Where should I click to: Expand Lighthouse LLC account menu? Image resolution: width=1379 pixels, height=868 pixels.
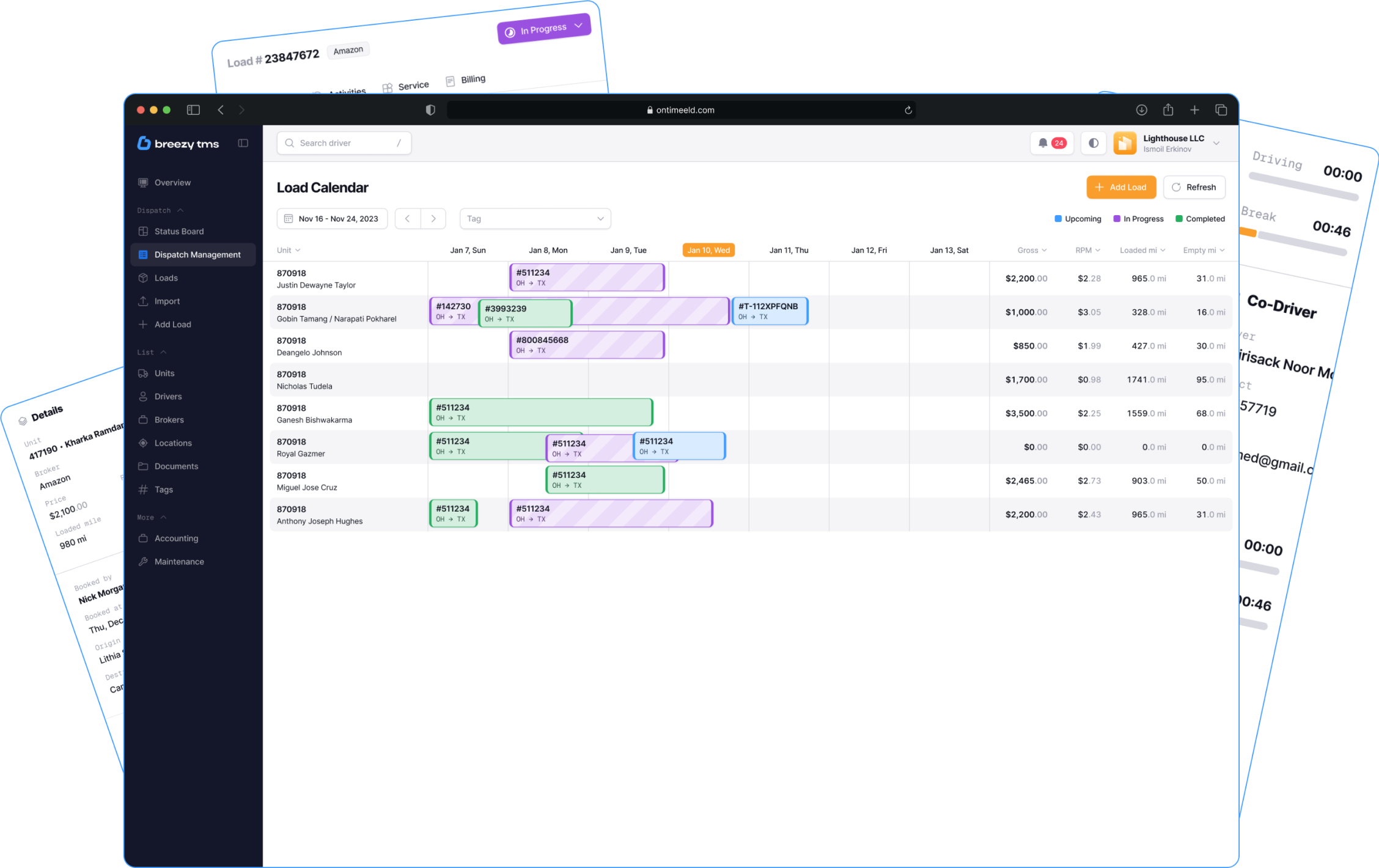pos(1216,143)
